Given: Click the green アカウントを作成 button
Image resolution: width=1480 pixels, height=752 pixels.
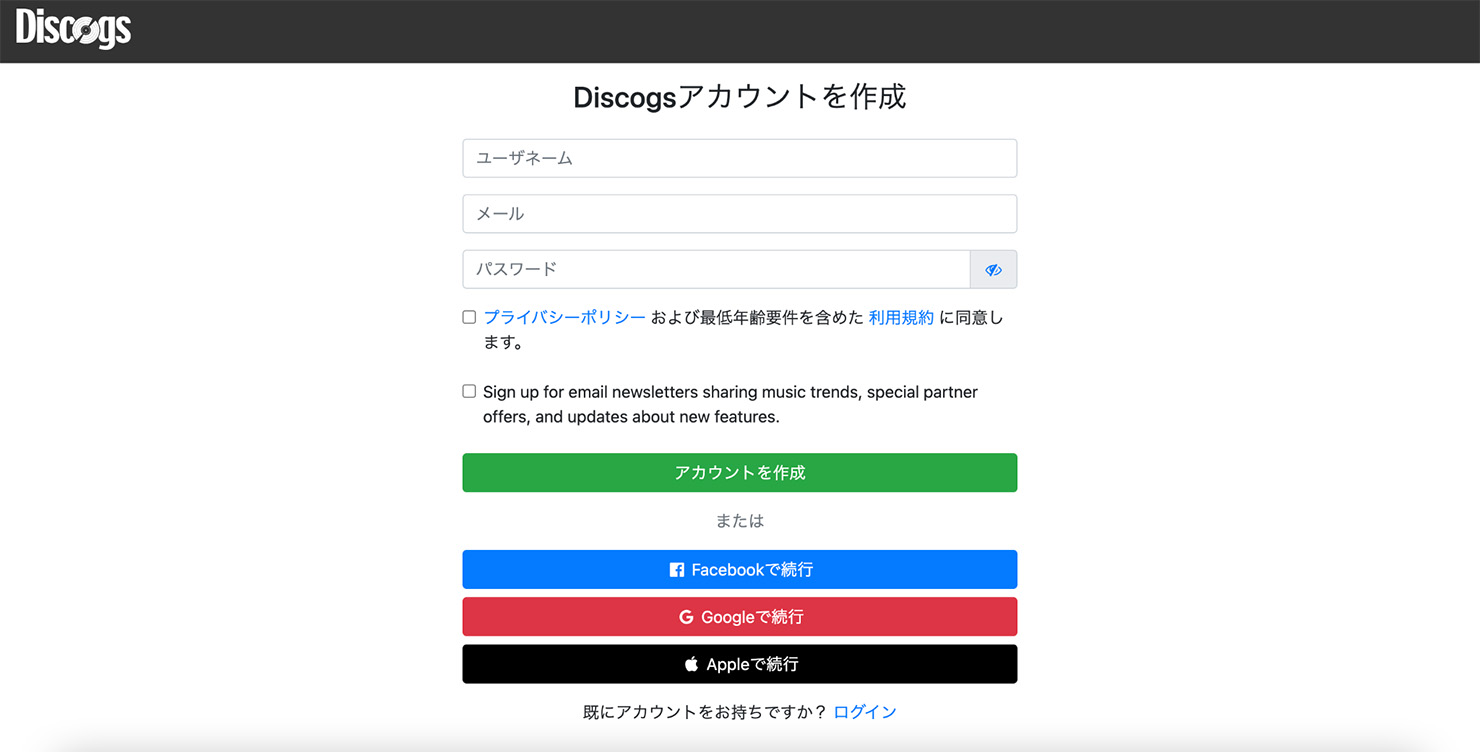Looking at the screenshot, I should (x=740, y=473).
